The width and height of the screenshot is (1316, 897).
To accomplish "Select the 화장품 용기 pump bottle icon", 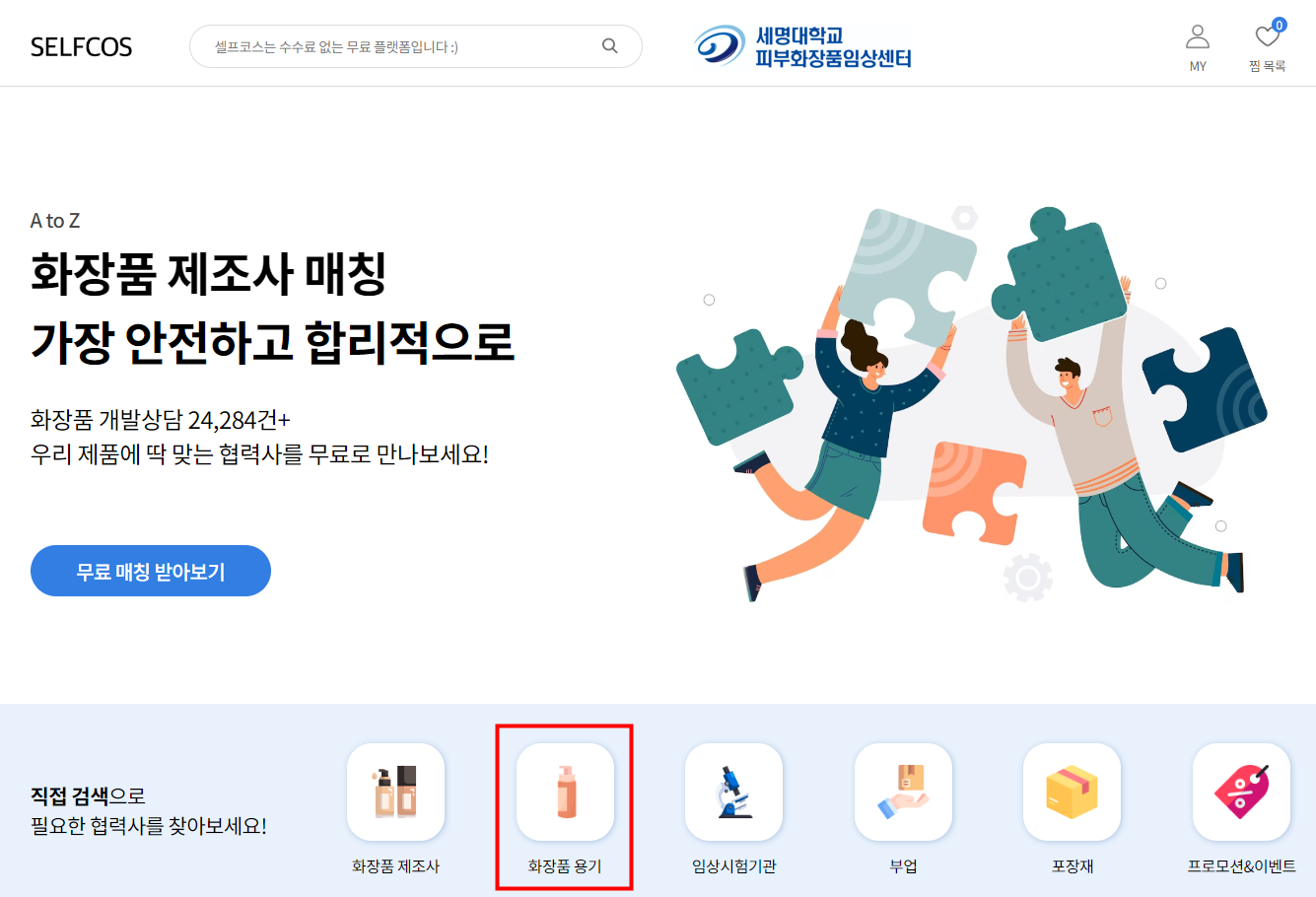I will pyautogui.click(x=565, y=793).
